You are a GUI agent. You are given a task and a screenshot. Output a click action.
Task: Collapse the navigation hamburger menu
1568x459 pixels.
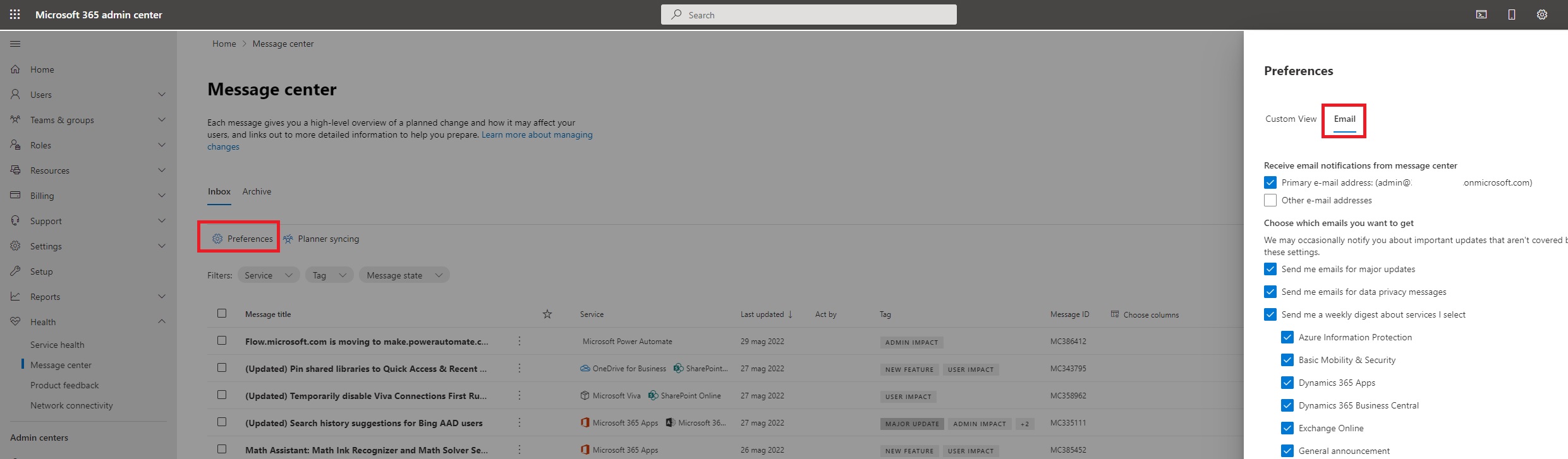[x=15, y=44]
